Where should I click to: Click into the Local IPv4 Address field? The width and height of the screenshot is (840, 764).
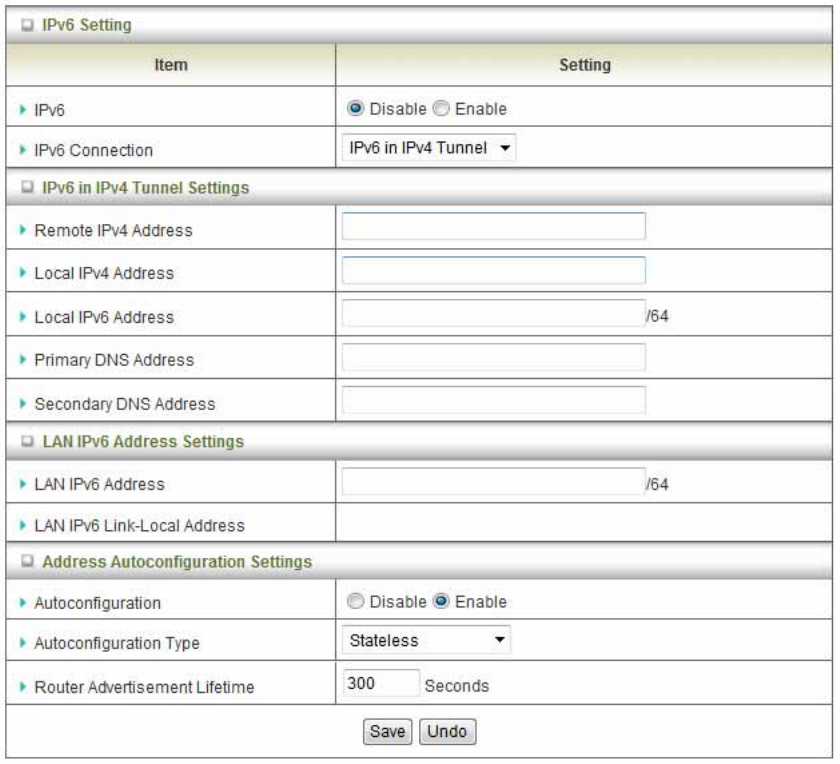[x=493, y=271]
